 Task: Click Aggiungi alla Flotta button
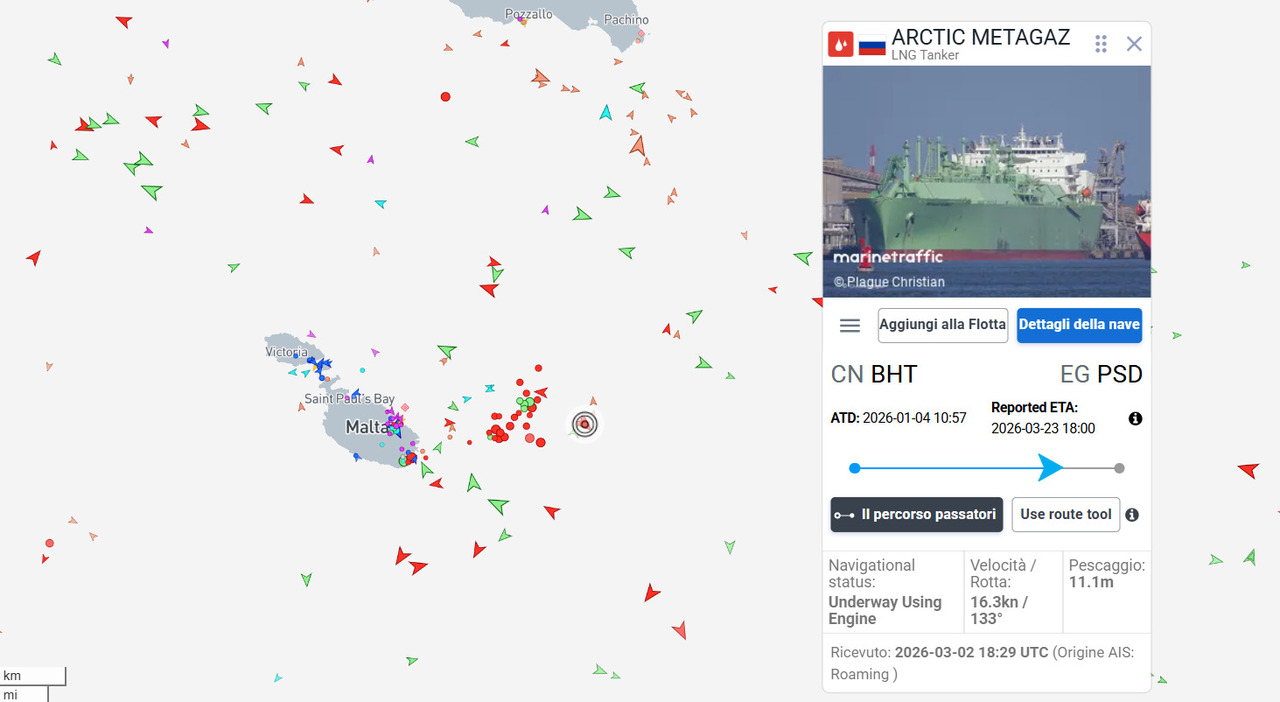coord(942,325)
